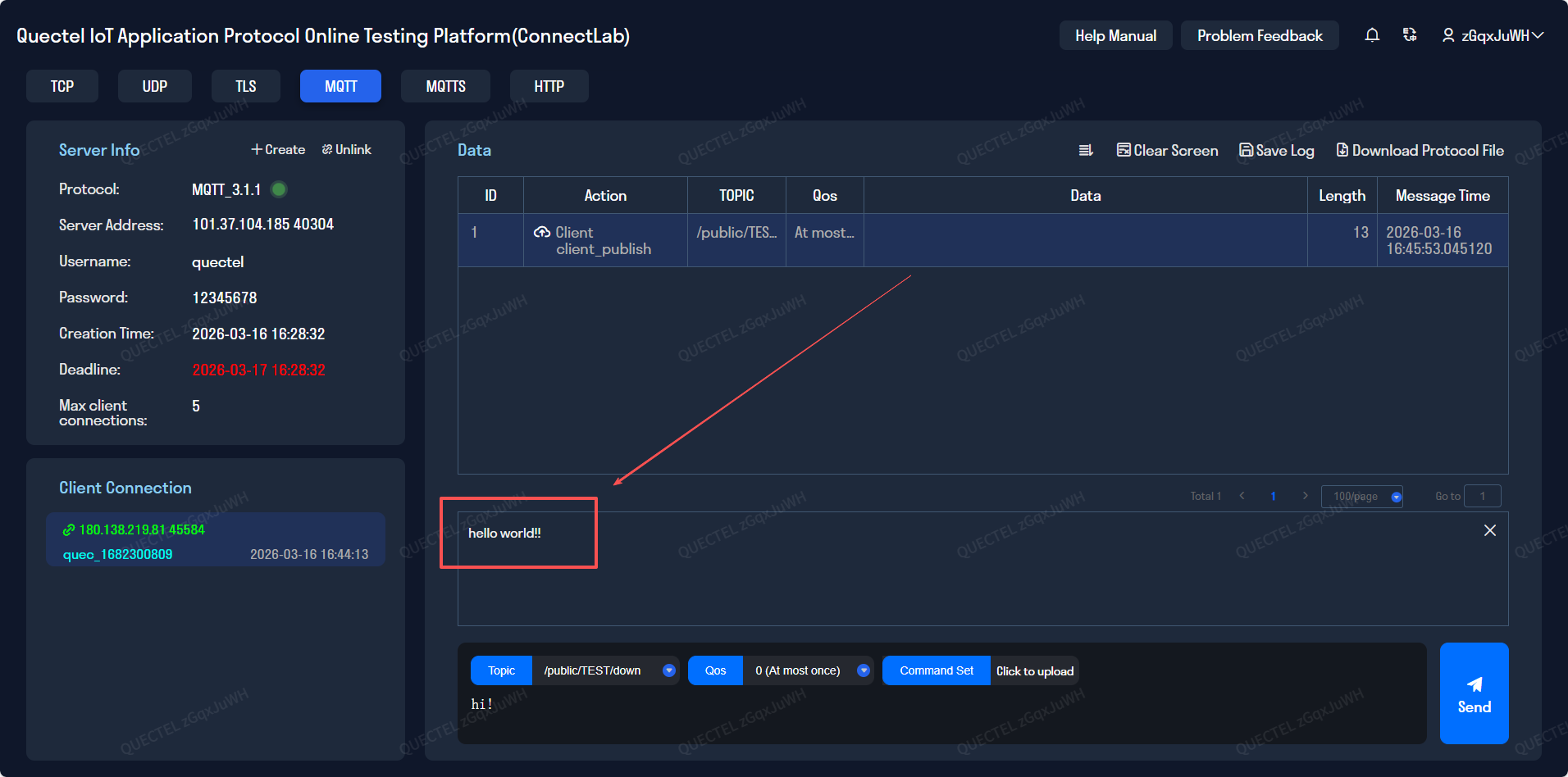Save the log with Save Log
The height and width of the screenshot is (777, 1568).
click(x=1277, y=150)
